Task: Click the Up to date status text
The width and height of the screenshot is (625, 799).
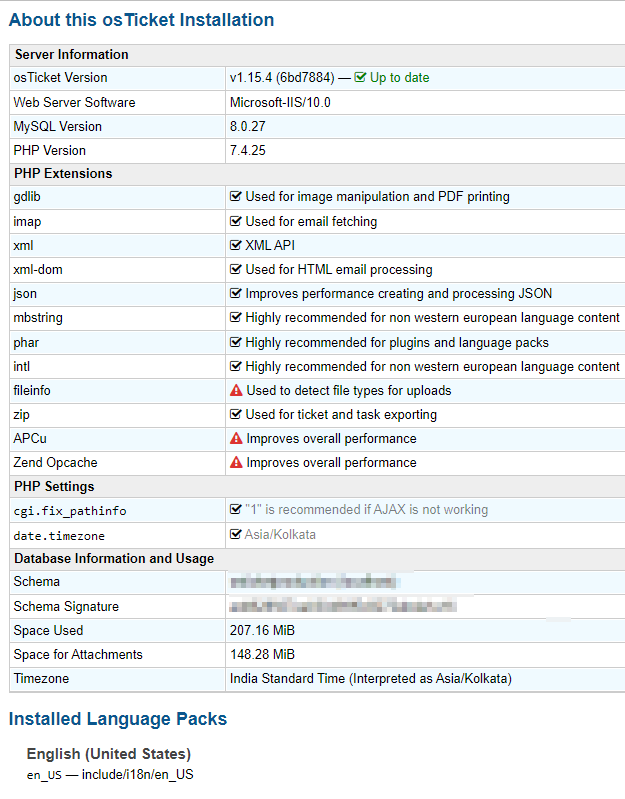Action: [400, 78]
